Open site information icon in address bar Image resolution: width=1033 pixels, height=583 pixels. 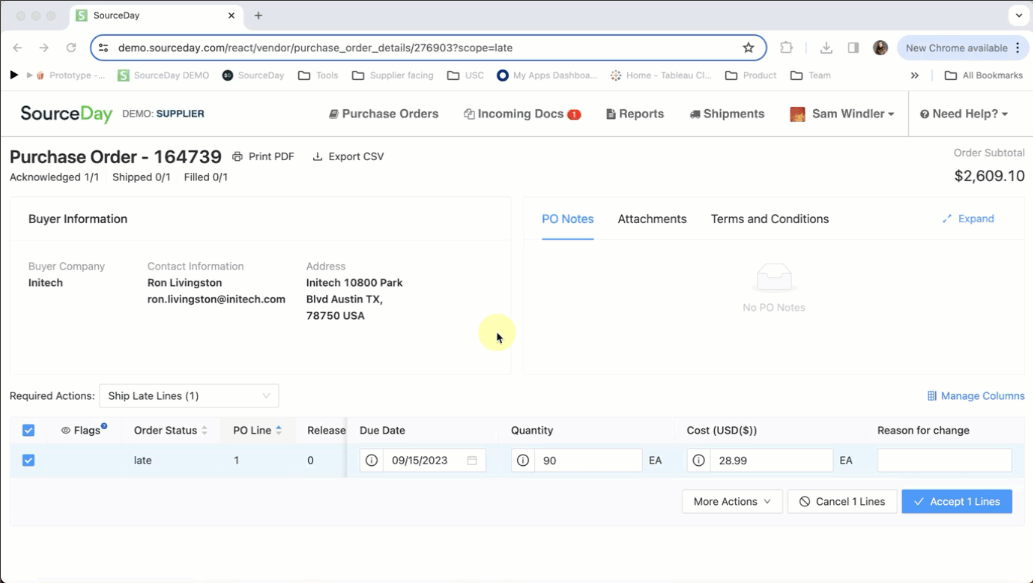[103, 47]
